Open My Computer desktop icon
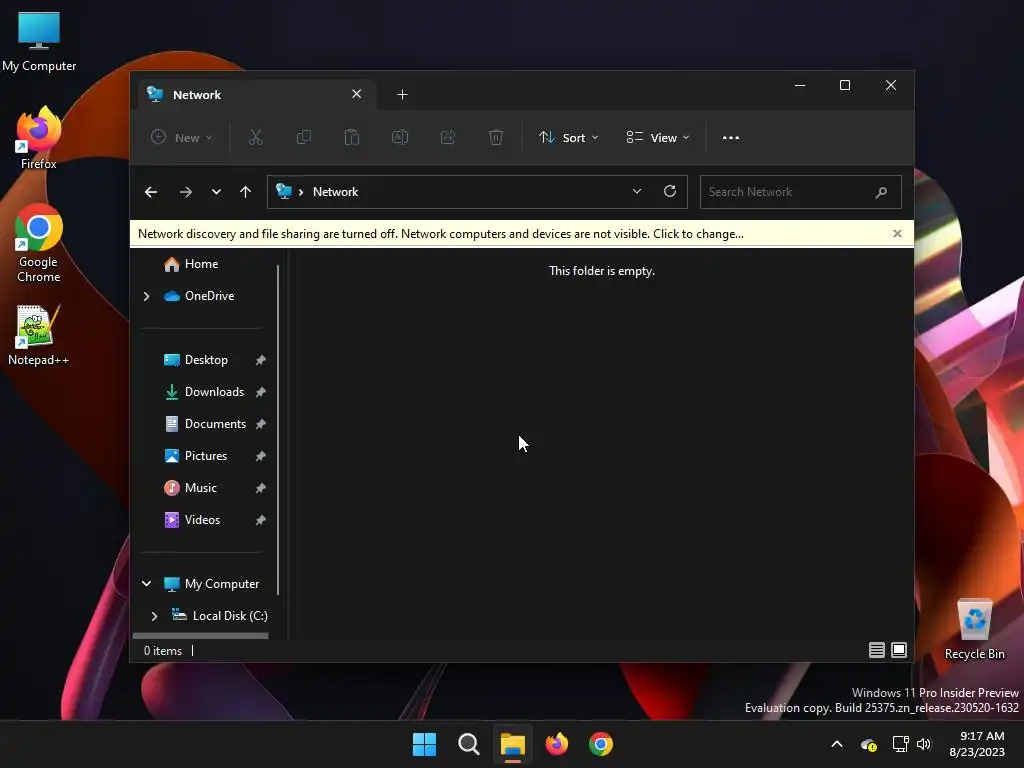Image resolution: width=1024 pixels, height=768 pixels. tap(39, 41)
